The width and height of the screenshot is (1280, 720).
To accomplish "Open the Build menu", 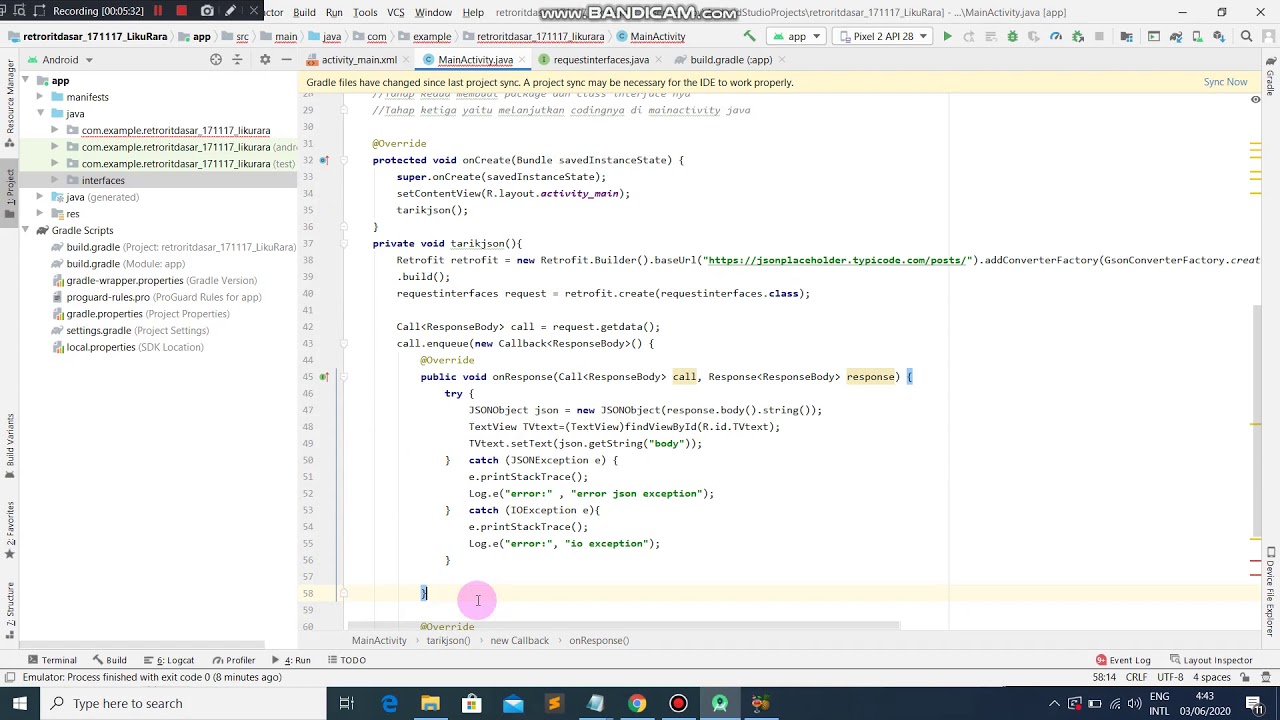I will click(x=304, y=12).
